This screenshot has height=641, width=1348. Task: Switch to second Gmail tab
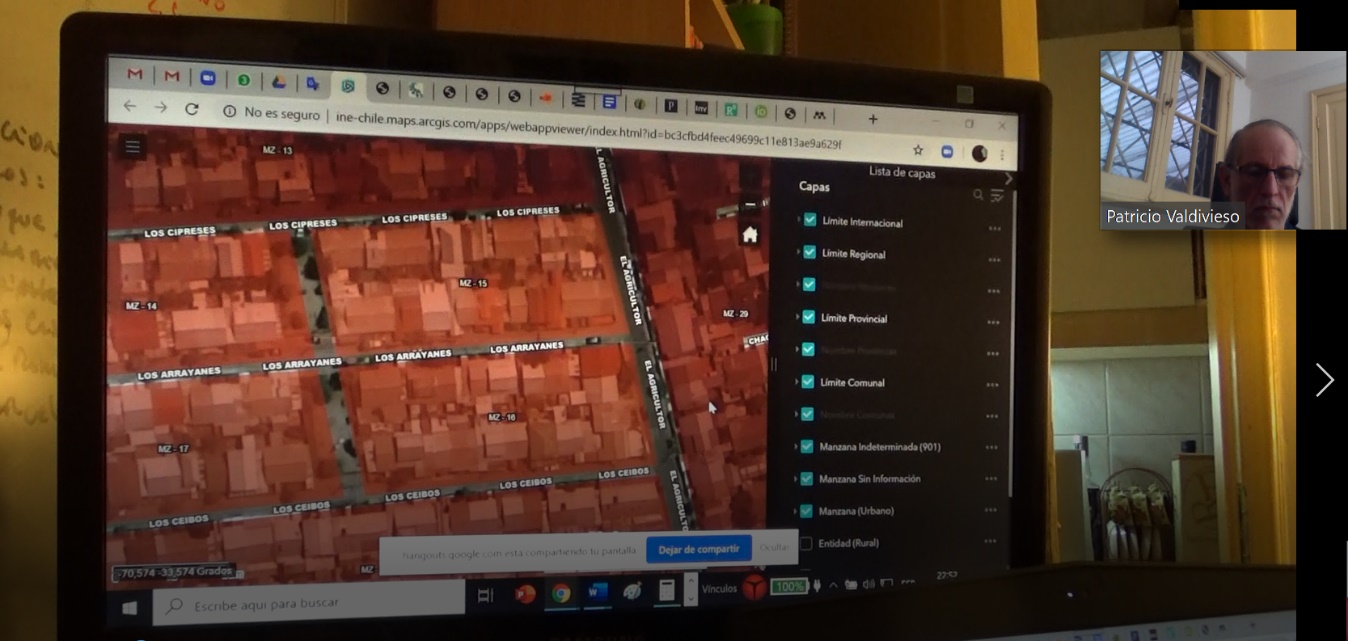(172, 76)
